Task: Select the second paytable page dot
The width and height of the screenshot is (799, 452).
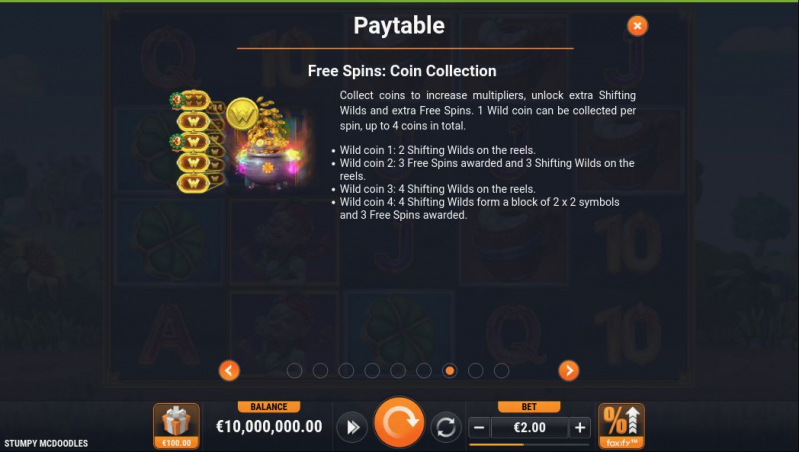Action: pos(320,370)
